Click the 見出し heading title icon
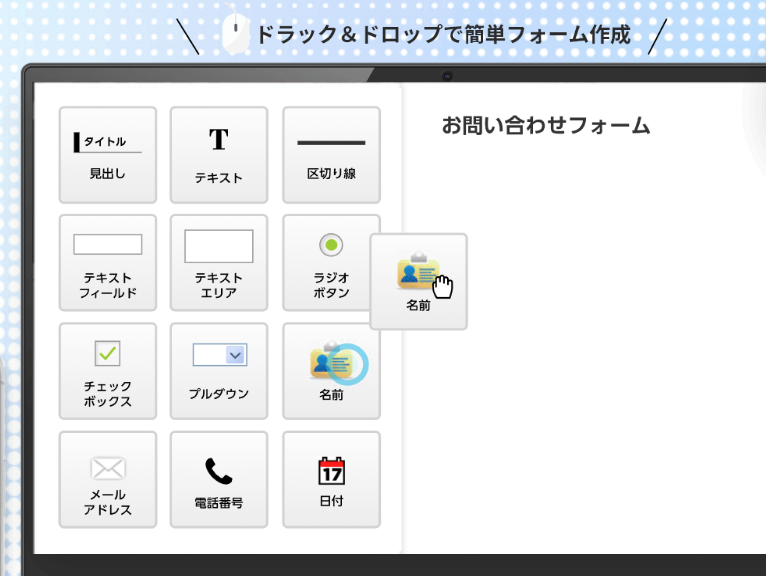 (107, 142)
